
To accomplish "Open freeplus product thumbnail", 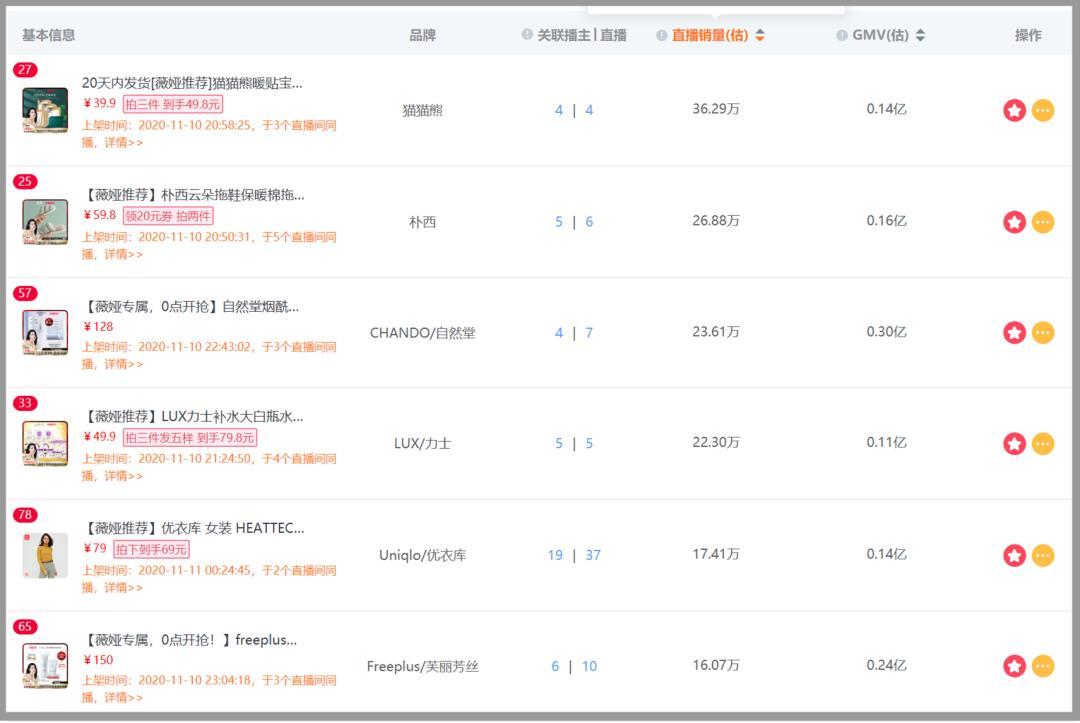I will point(45,666).
